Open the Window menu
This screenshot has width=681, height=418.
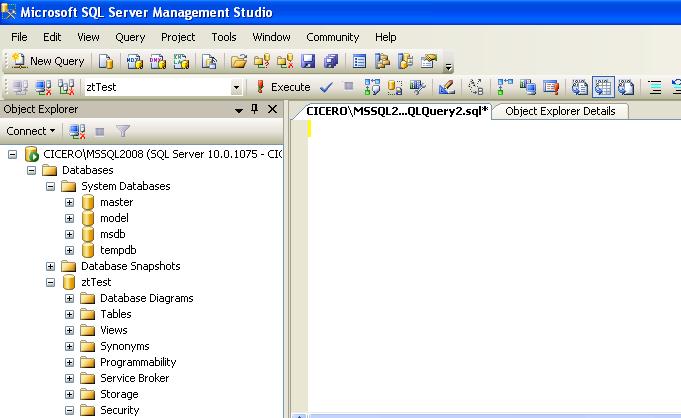[x=271, y=37]
